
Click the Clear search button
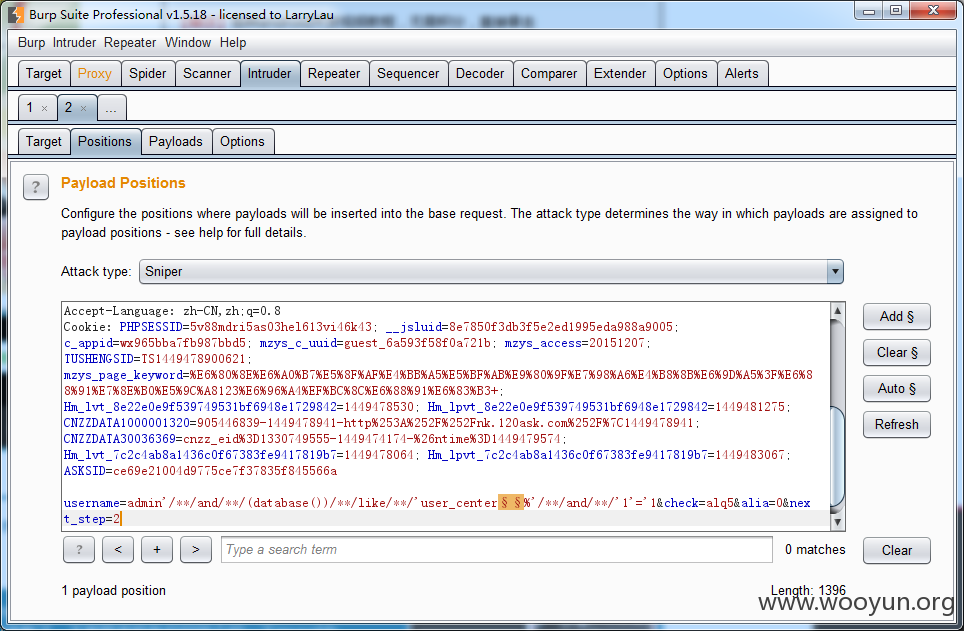point(896,550)
